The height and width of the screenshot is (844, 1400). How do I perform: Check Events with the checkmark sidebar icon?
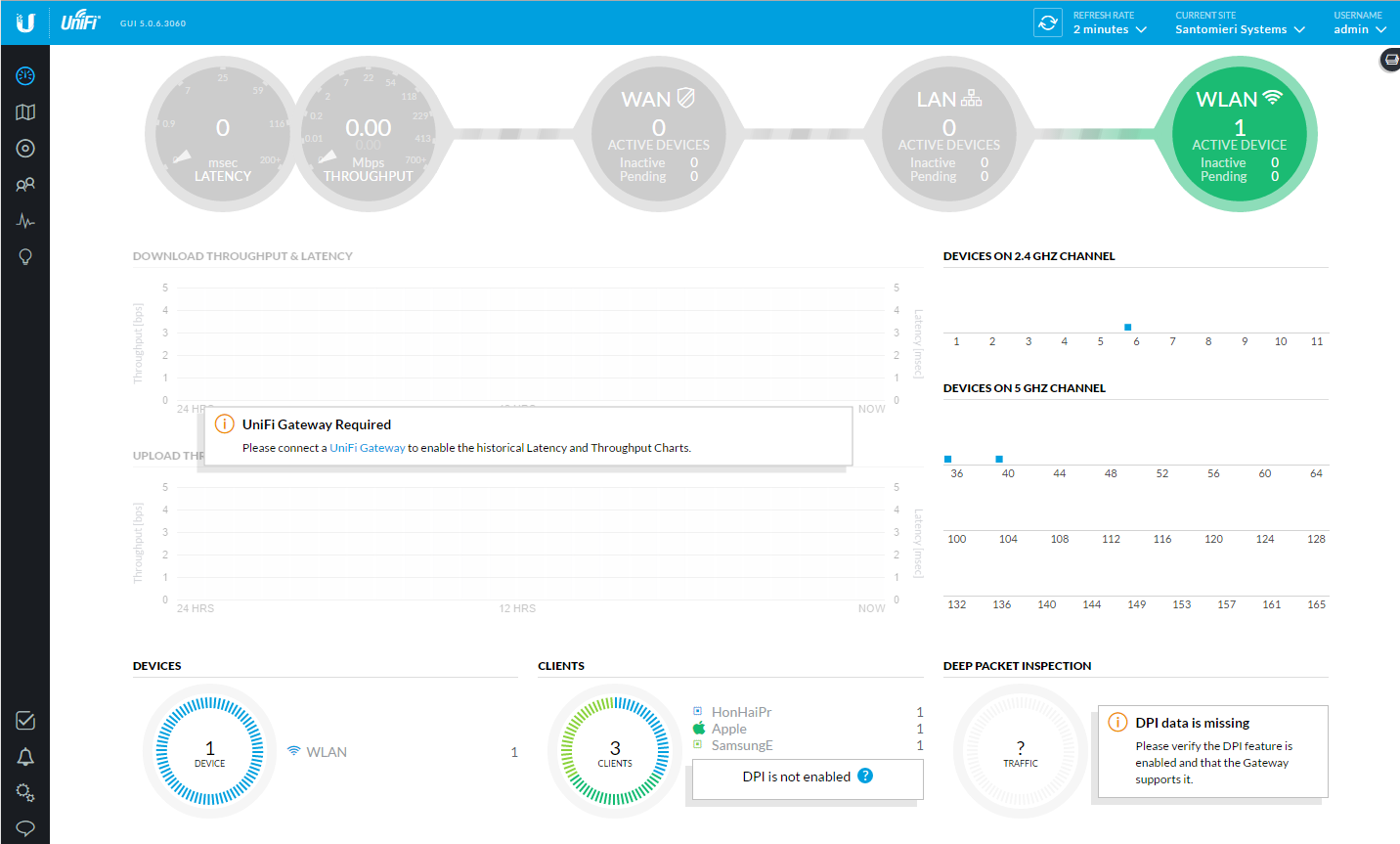(24, 720)
